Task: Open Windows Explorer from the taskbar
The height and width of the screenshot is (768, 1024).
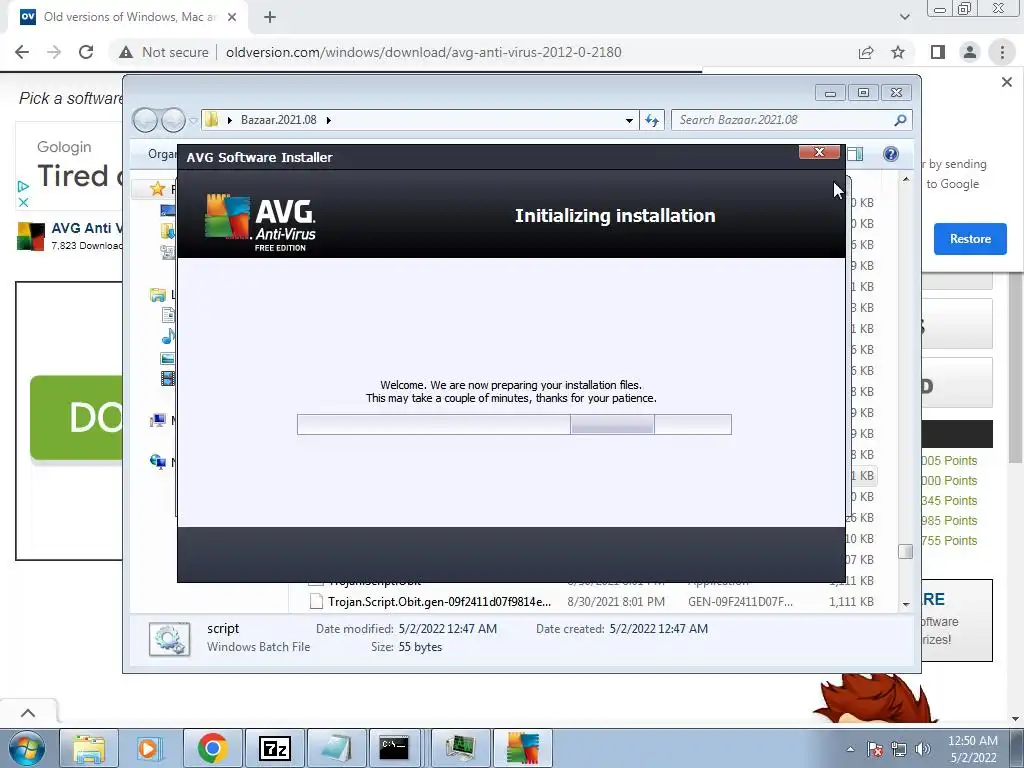Action: [x=89, y=748]
